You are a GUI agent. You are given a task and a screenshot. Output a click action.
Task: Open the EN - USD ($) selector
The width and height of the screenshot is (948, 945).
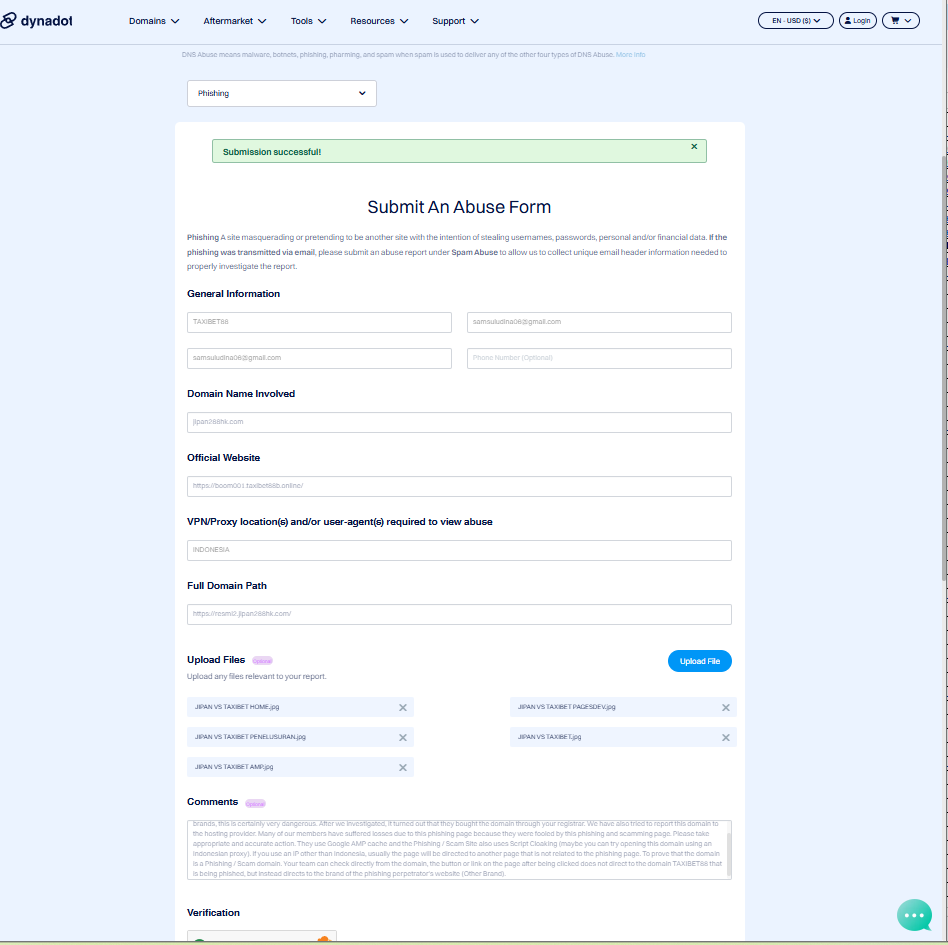796,21
